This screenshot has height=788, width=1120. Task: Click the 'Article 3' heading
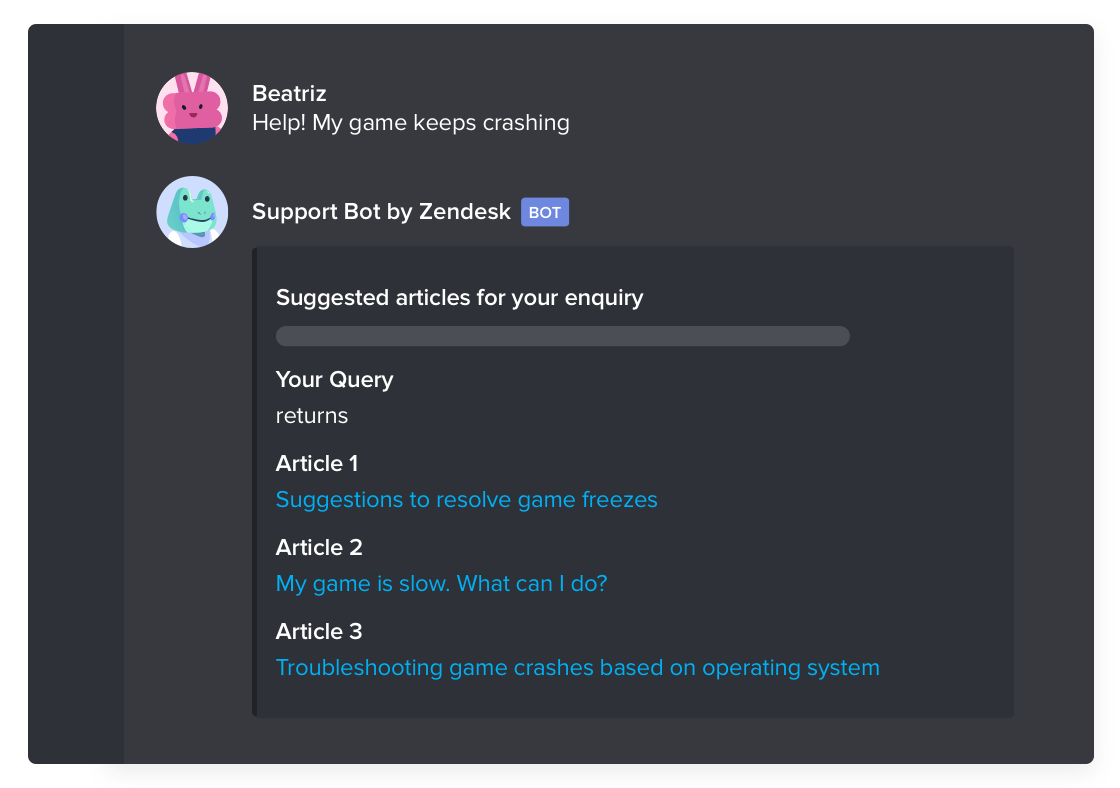[x=319, y=632]
